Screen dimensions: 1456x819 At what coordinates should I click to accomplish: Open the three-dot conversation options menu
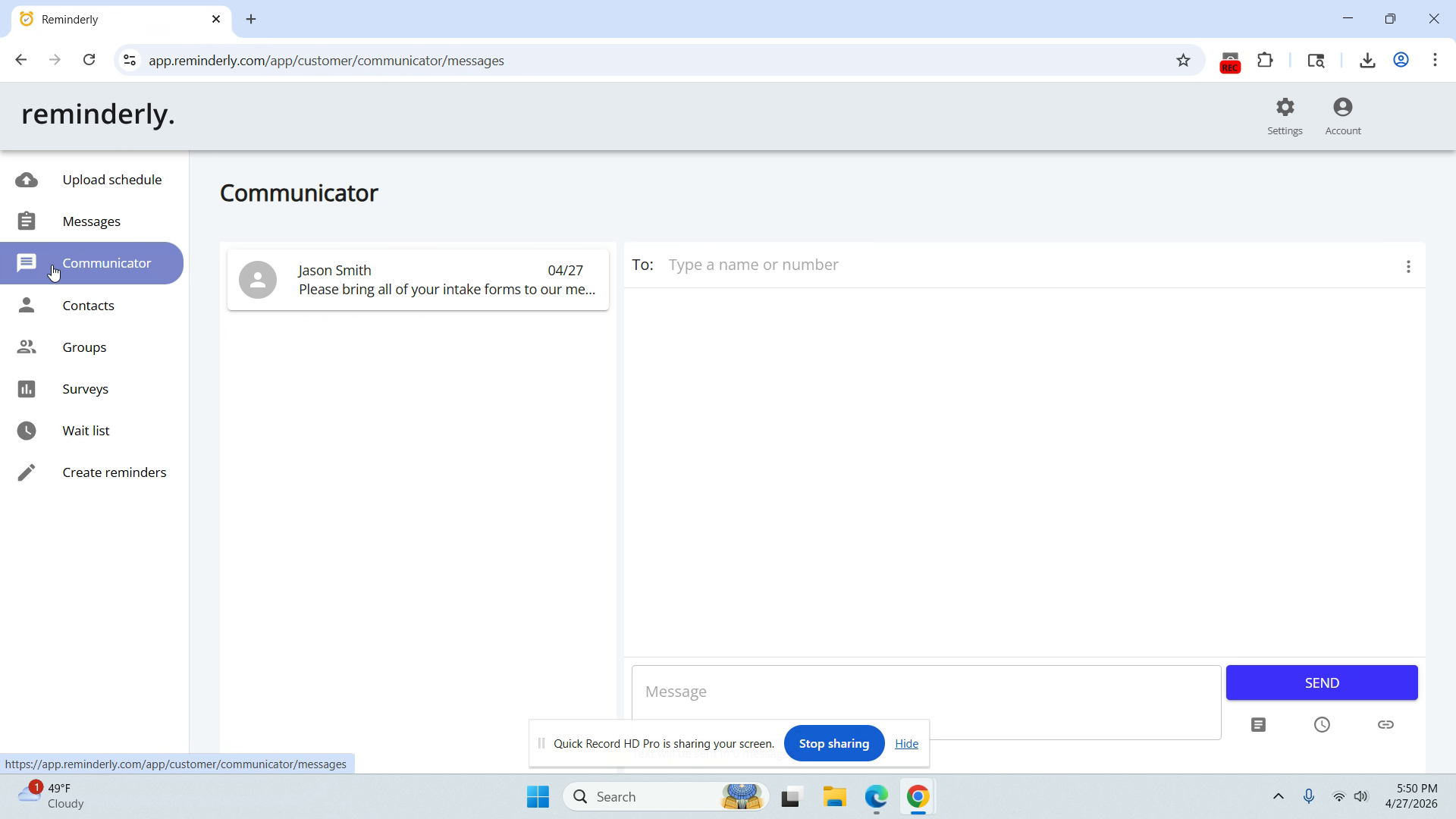point(1408,267)
